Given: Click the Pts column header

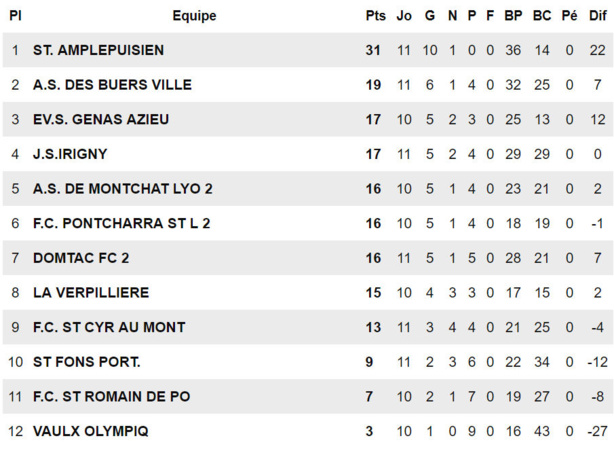Looking at the screenshot, I should click(375, 16).
